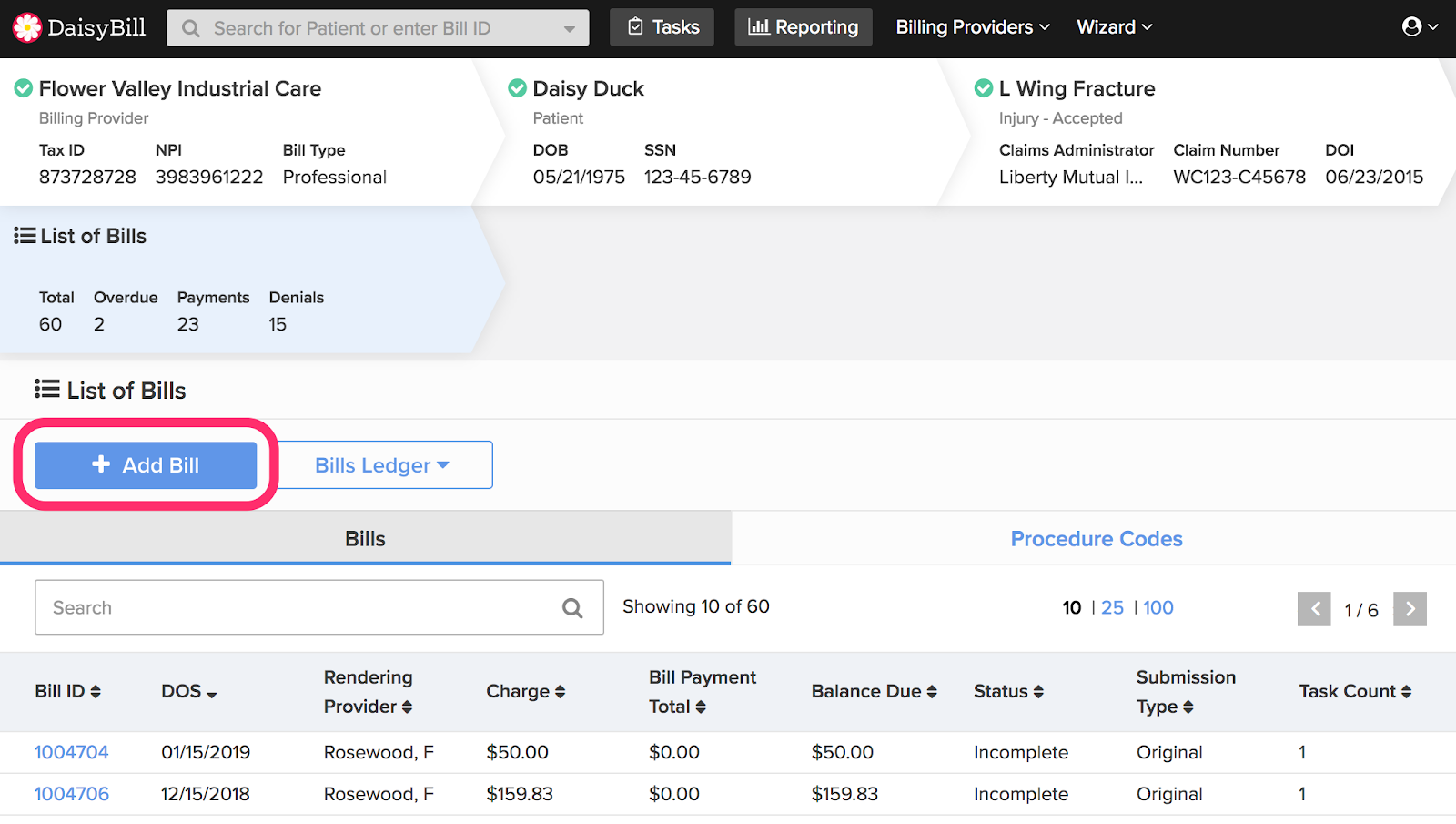Select the Tasks clipboard icon
The width and height of the screenshot is (1456, 824).
tap(636, 26)
